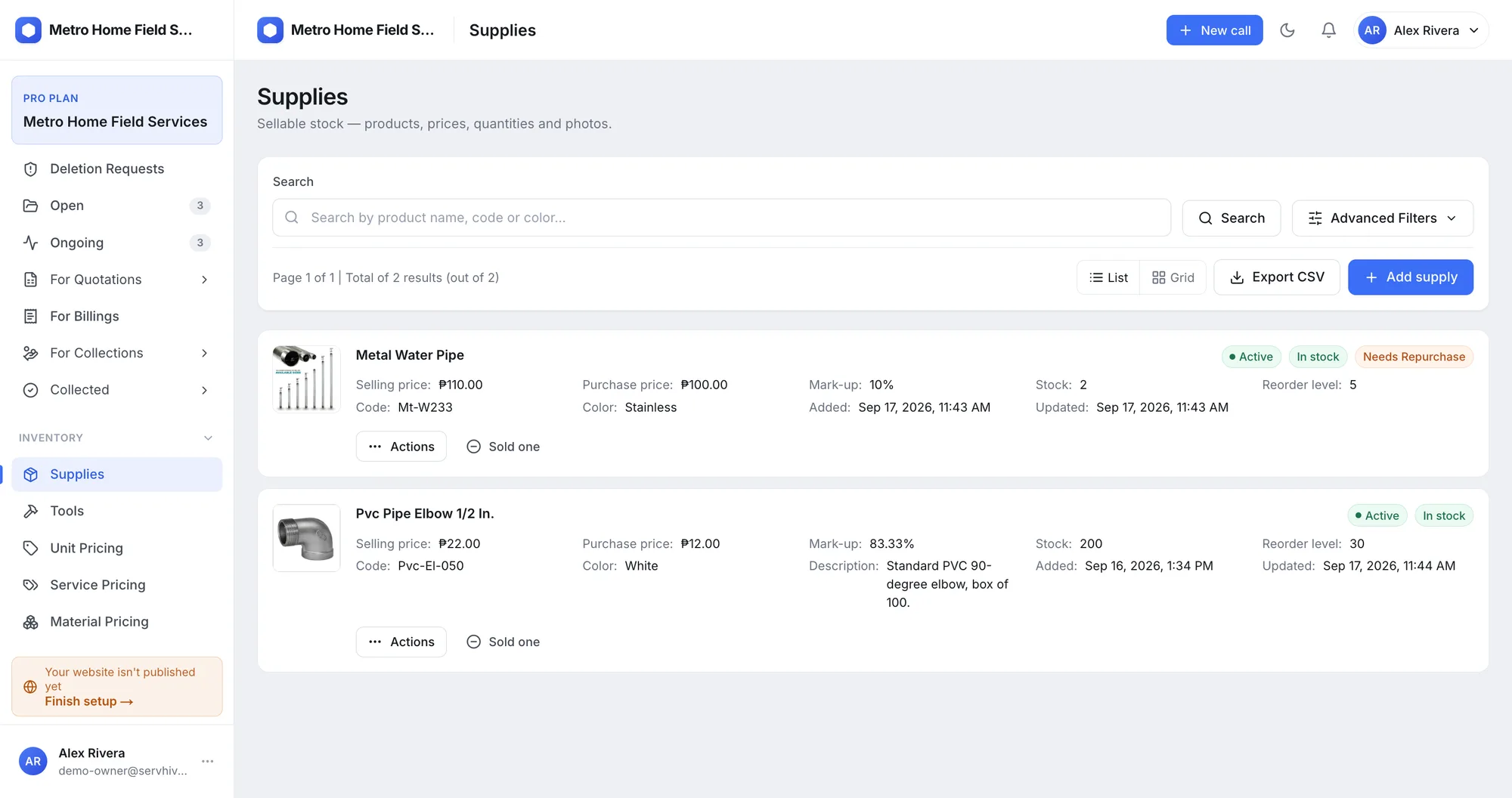
Task: Click the AR avatar in top bar
Action: click(x=1371, y=30)
